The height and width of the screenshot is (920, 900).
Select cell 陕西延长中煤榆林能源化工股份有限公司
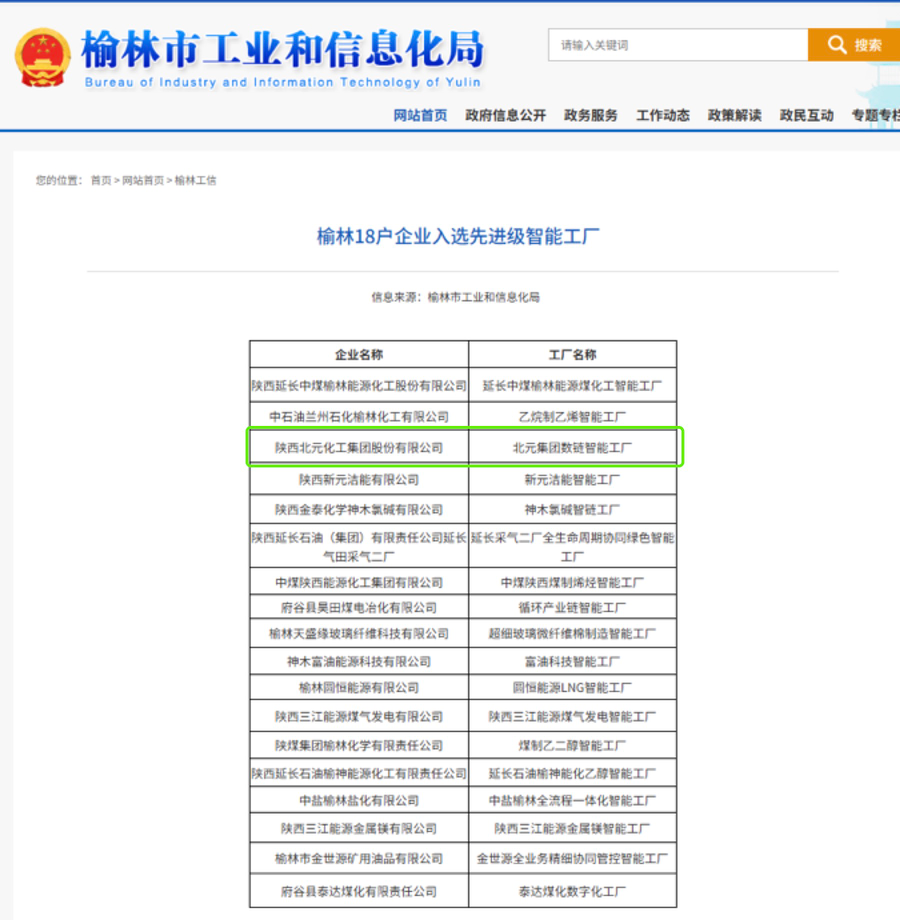[x=359, y=385]
